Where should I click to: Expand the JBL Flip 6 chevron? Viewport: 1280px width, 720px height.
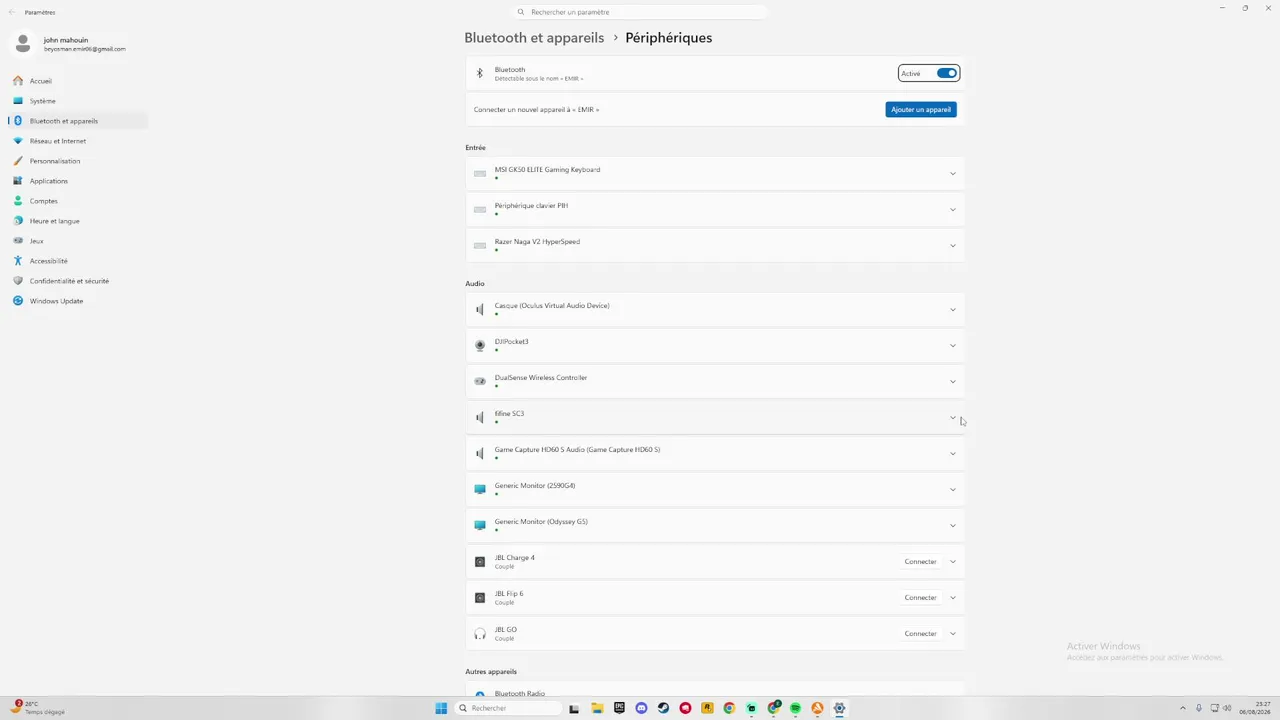coord(952,598)
